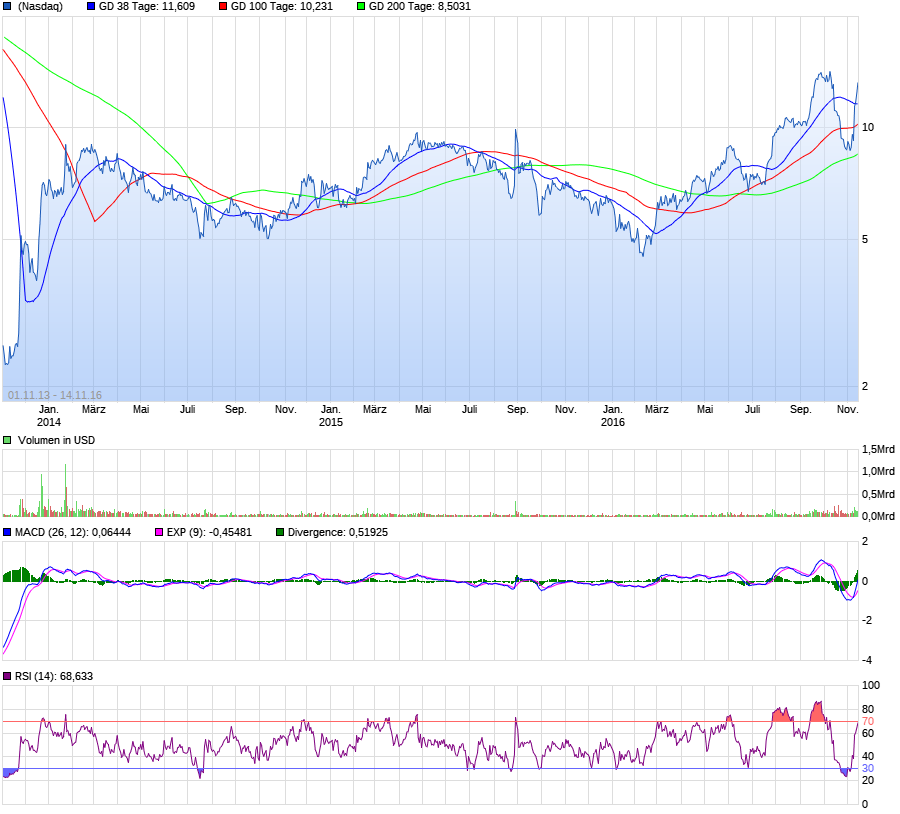Click the GD 200 Tage: 8,5031 label

420,6
